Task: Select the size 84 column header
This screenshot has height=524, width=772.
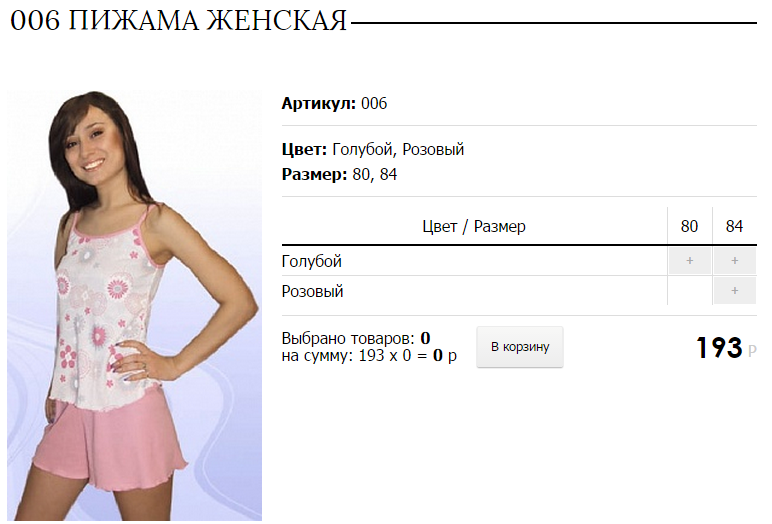Action: 735,226
